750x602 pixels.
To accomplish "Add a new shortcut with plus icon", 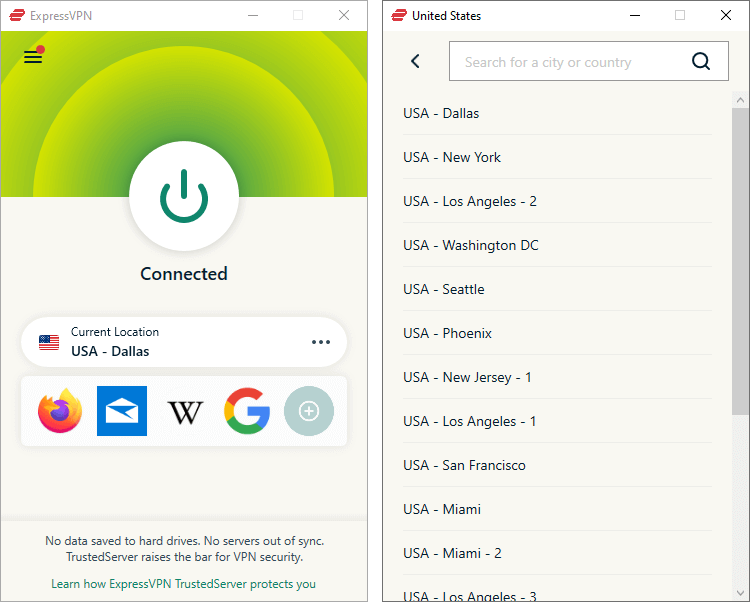I will [309, 411].
